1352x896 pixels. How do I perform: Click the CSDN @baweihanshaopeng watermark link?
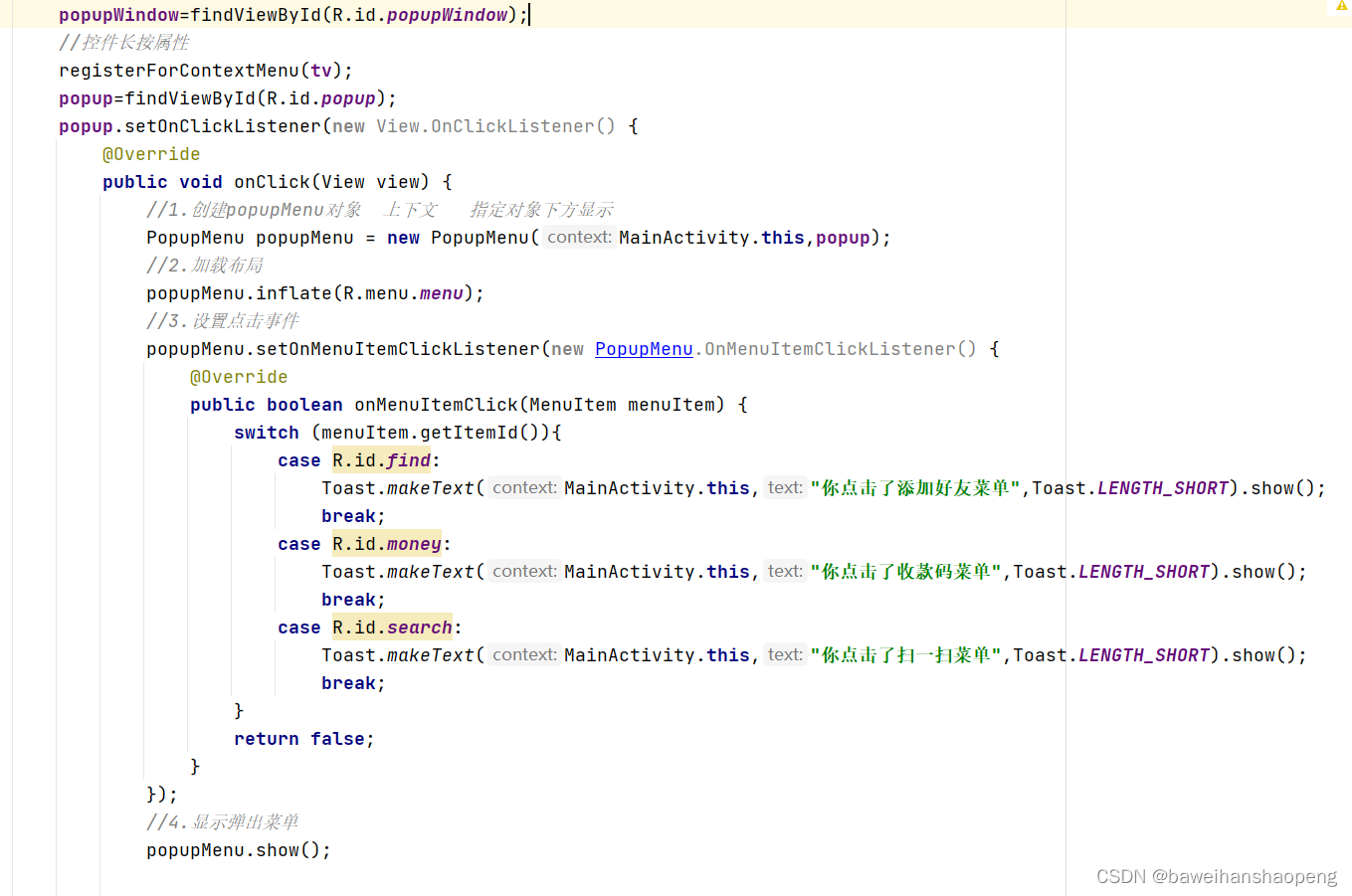pos(1216,876)
